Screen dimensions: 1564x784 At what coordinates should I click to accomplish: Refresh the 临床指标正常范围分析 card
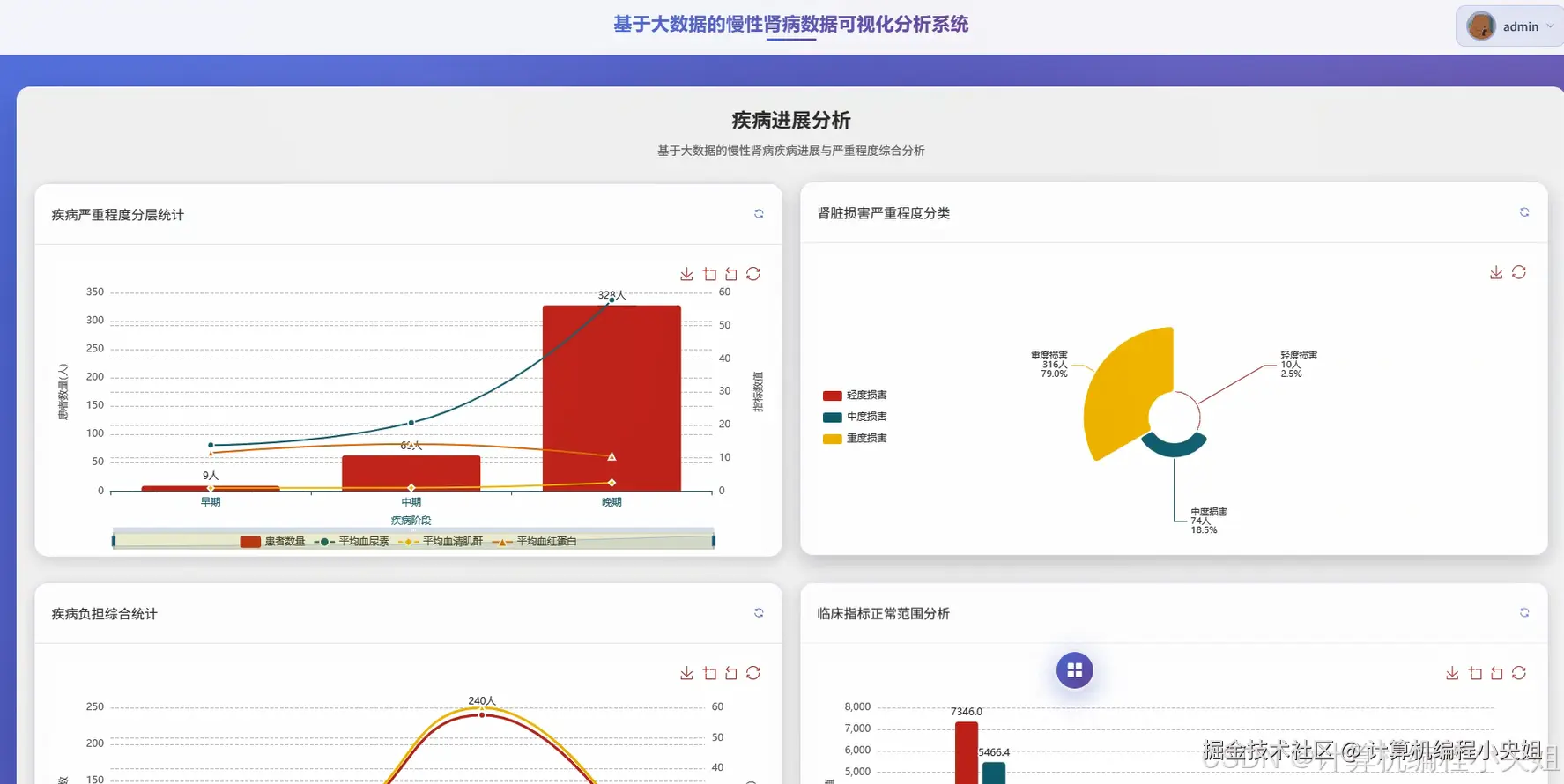[x=1524, y=612]
